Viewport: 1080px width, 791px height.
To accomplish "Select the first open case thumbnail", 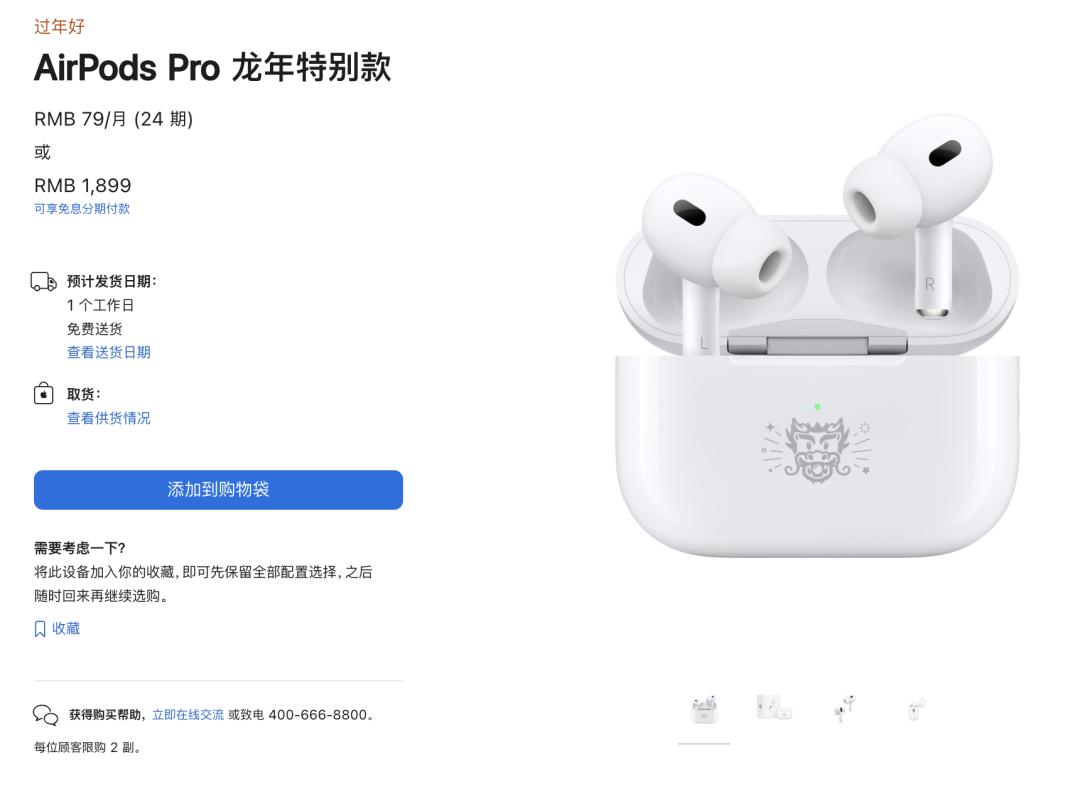I will pyautogui.click(x=704, y=710).
